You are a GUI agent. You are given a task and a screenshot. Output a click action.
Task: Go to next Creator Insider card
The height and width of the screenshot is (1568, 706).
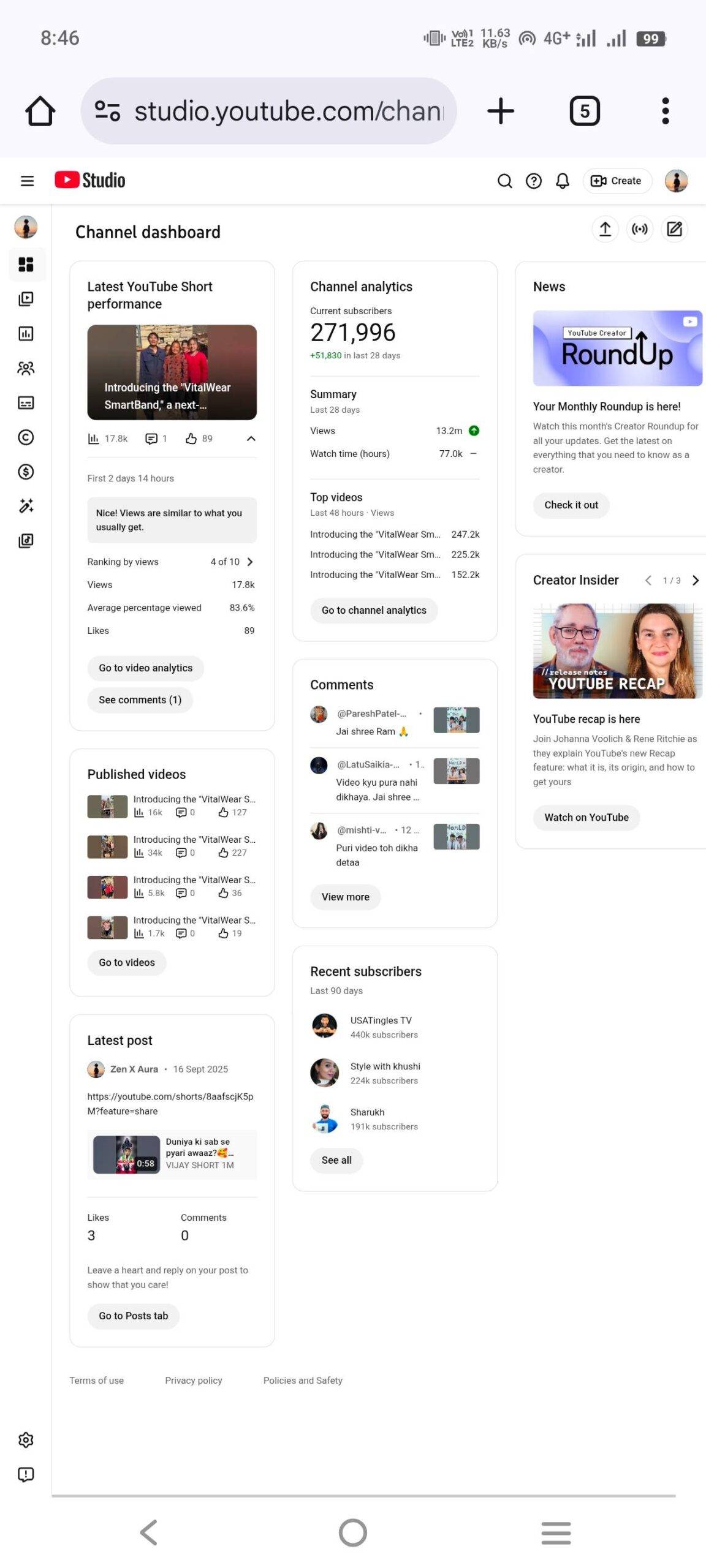point(695,580)
